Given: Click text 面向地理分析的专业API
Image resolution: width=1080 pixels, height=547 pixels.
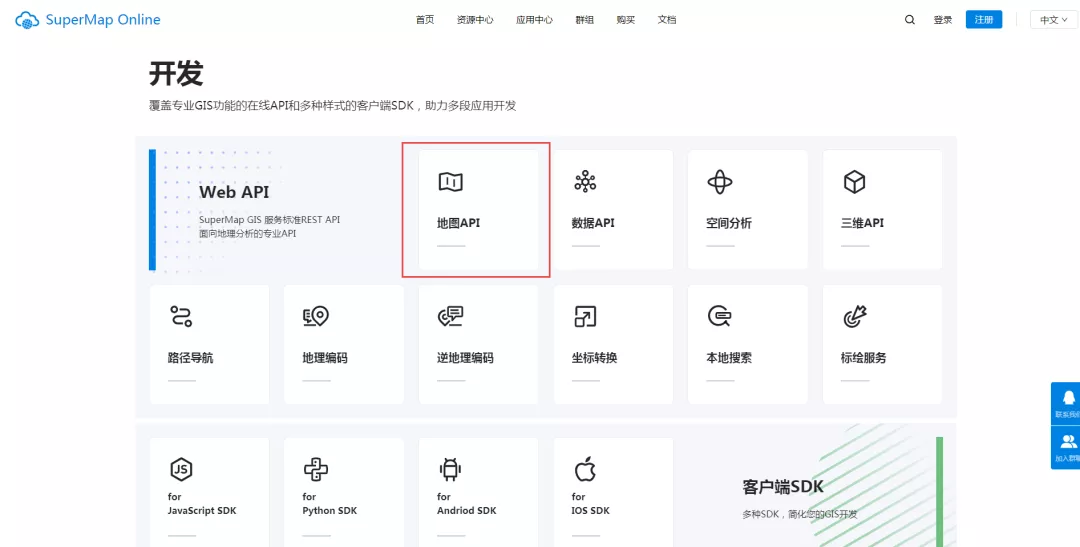Looking at the screenshot, I should 247,234.
